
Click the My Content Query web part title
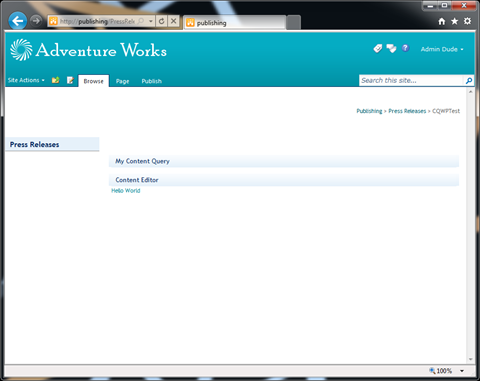point(142,161)
